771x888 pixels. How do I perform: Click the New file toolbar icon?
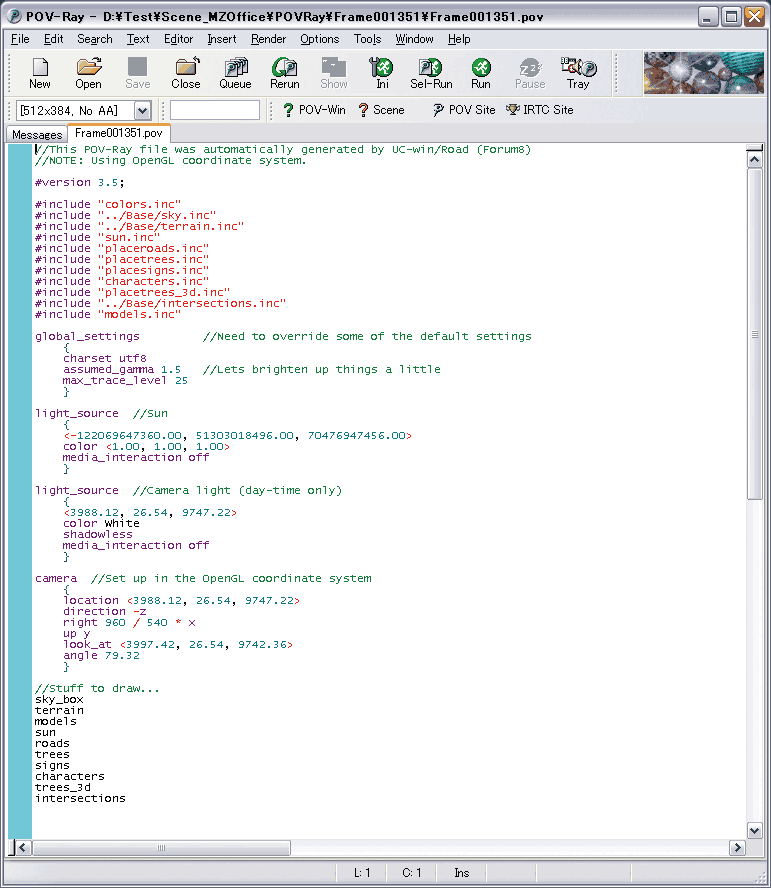tap(40, 73)
